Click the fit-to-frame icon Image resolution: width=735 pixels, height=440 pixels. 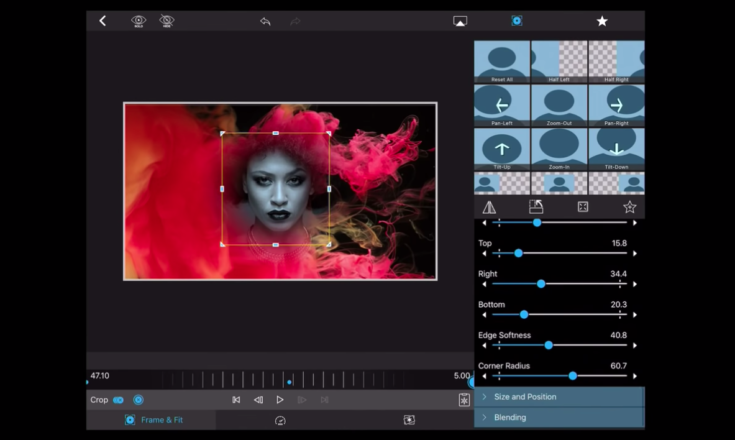point(583,207)
